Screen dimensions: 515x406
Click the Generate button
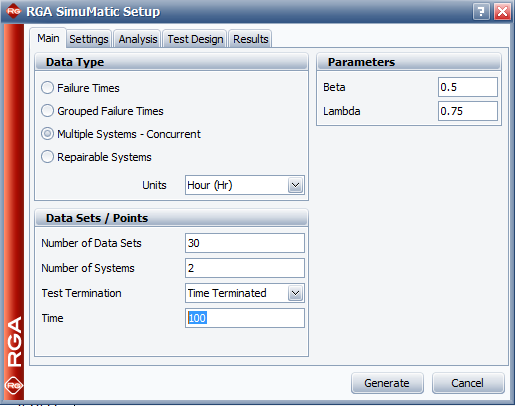387,383
